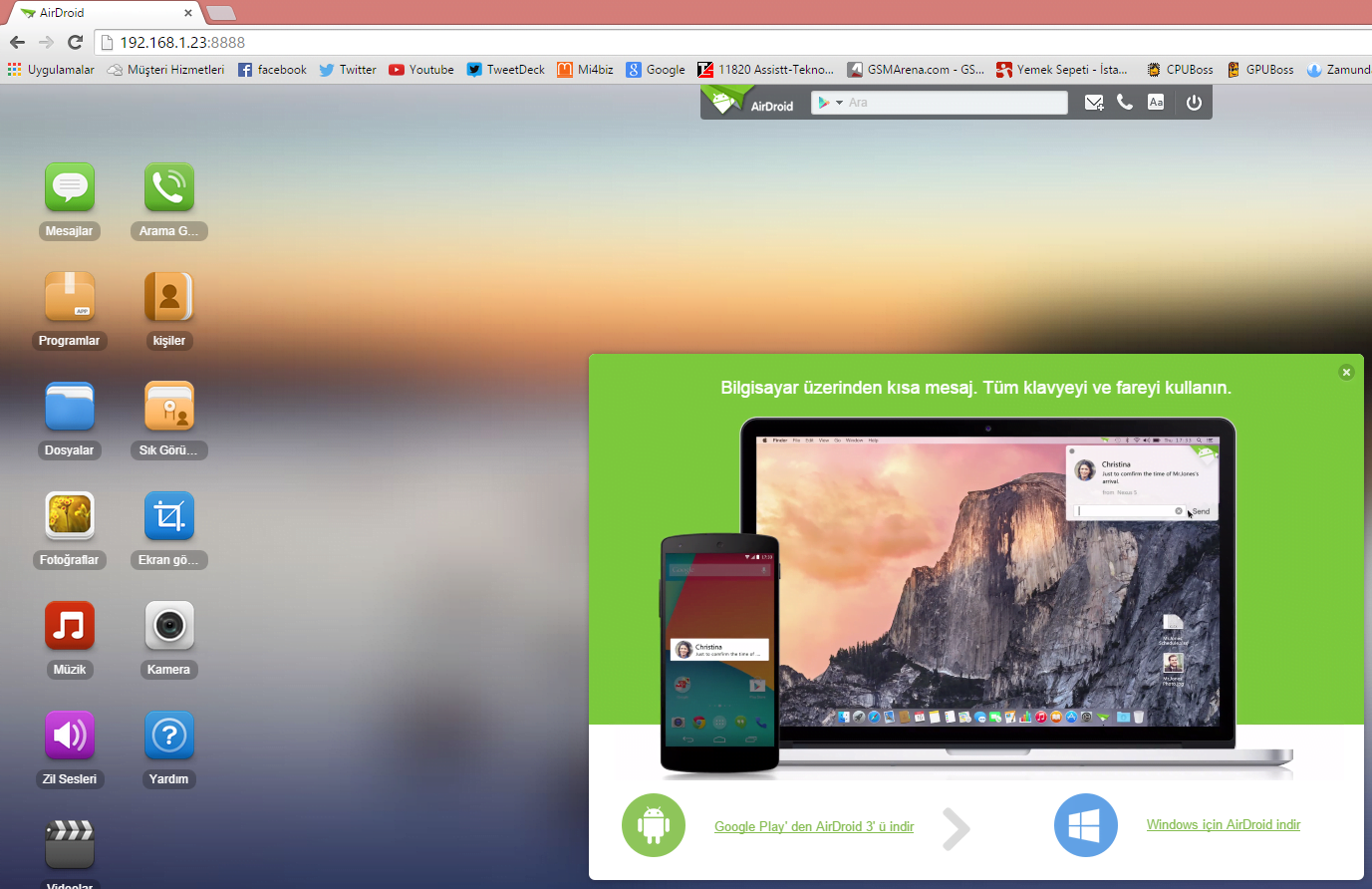The width and height of the screenshot is (1372, 889).
Task: Open the GPUBoss bookmark
Action: point(1260,70)
